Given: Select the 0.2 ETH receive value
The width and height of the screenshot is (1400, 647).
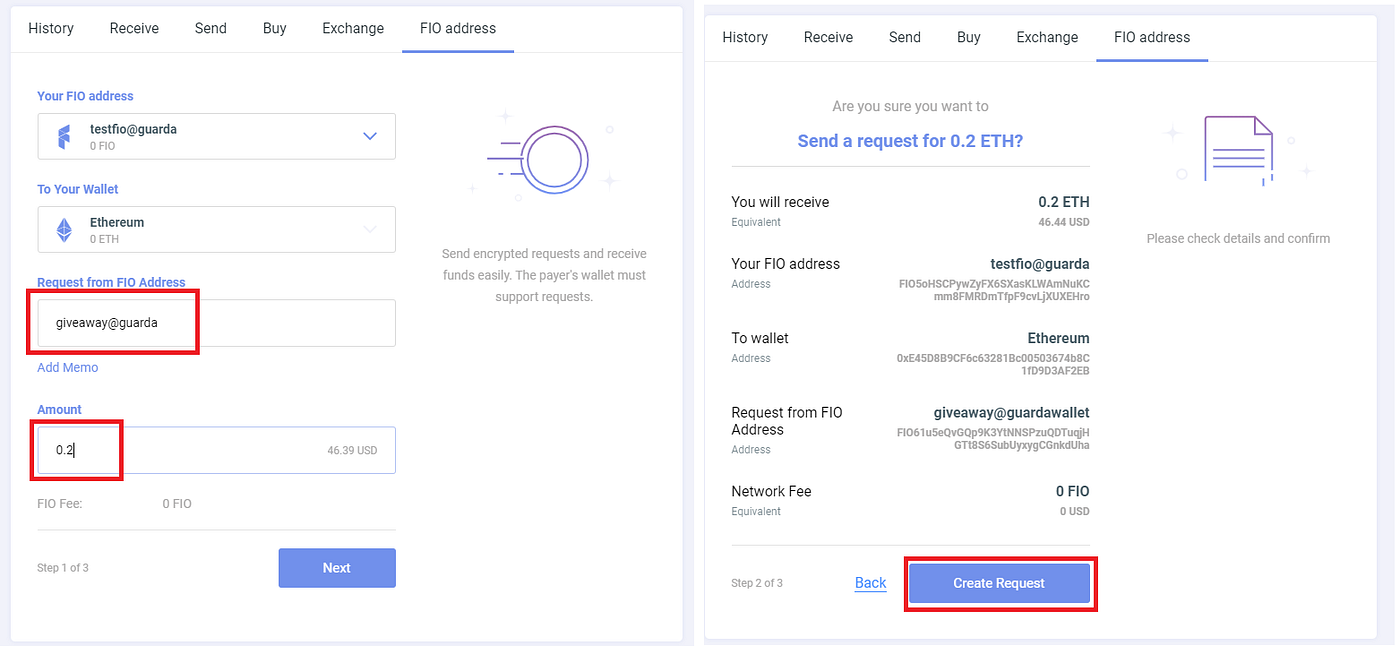Looking at the screenshot, I should 1064,202.
